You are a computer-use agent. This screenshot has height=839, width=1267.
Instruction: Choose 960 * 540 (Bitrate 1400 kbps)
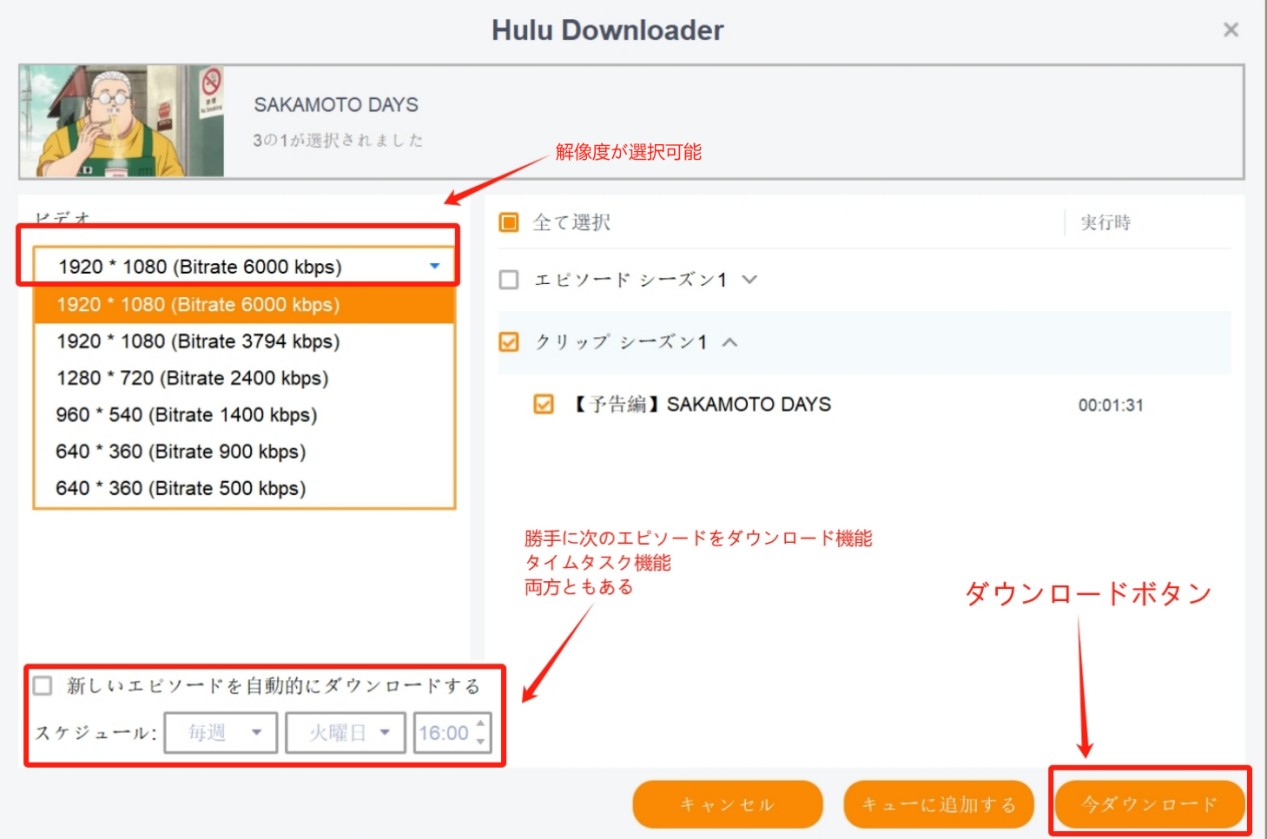click(x=245, y=415)
